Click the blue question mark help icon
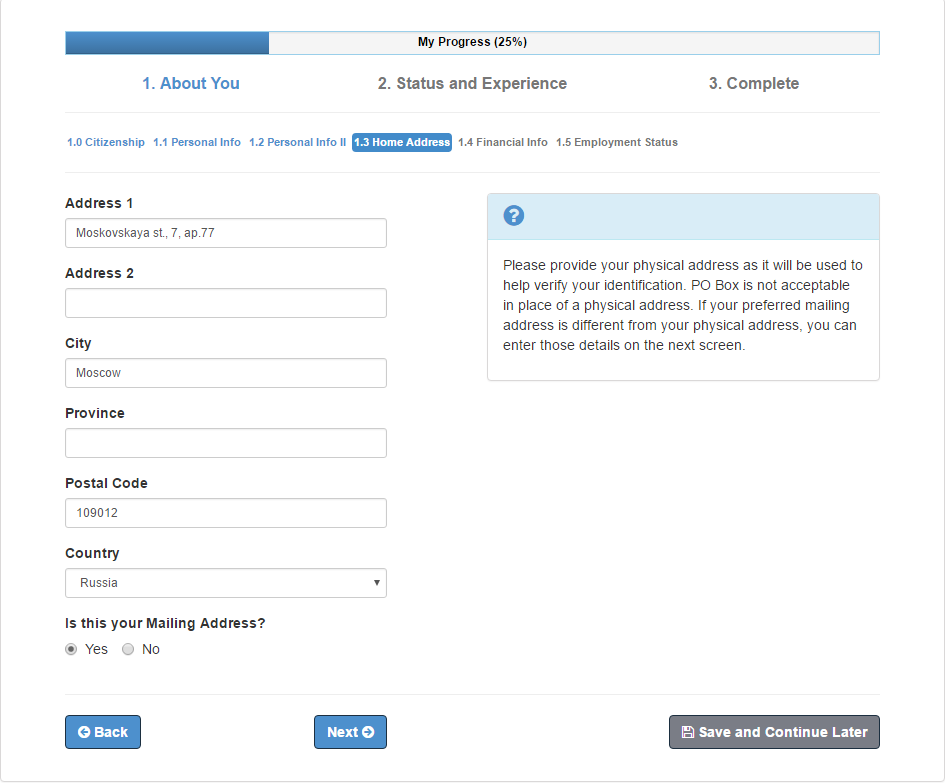945x783 pixels. [x=513, y=216]
